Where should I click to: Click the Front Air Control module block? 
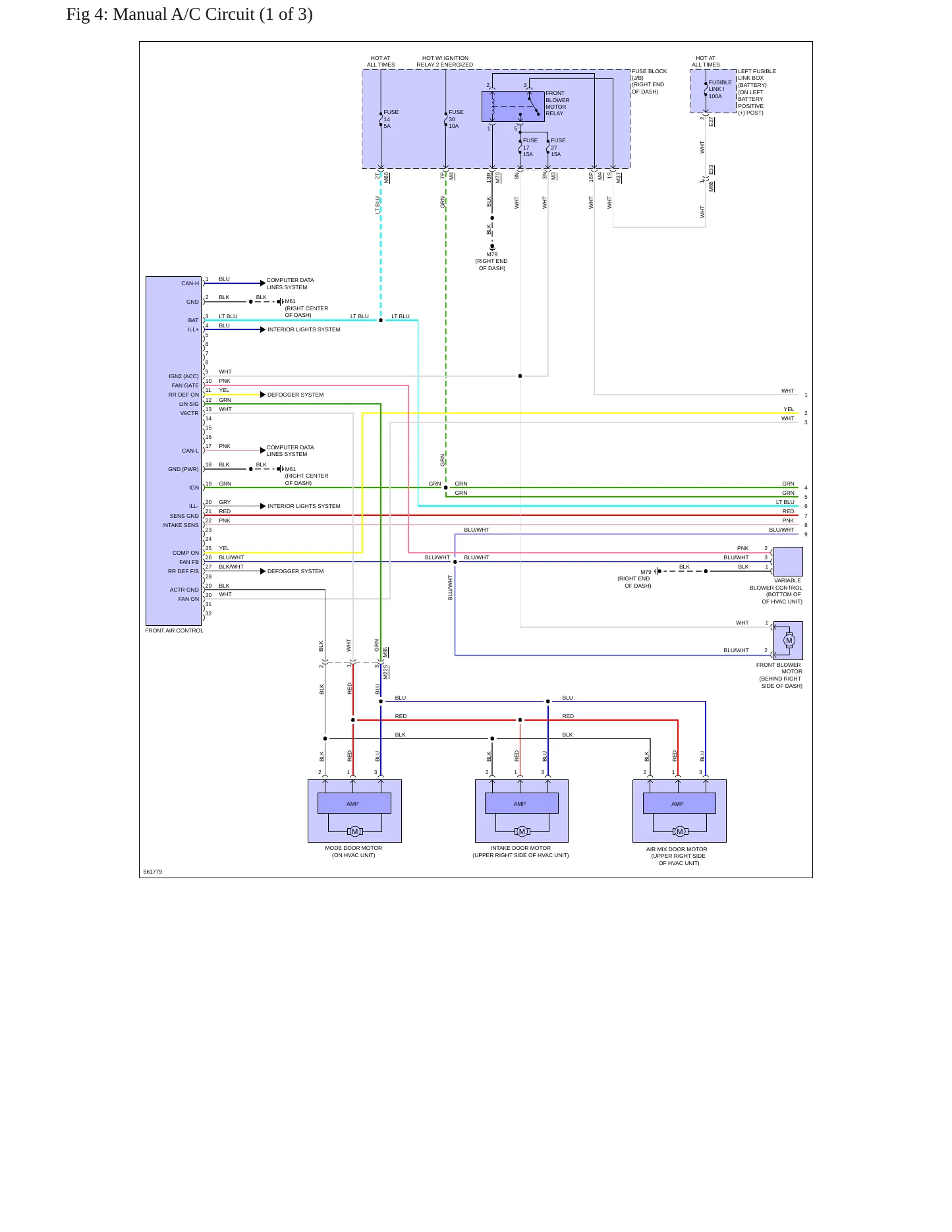173,451
